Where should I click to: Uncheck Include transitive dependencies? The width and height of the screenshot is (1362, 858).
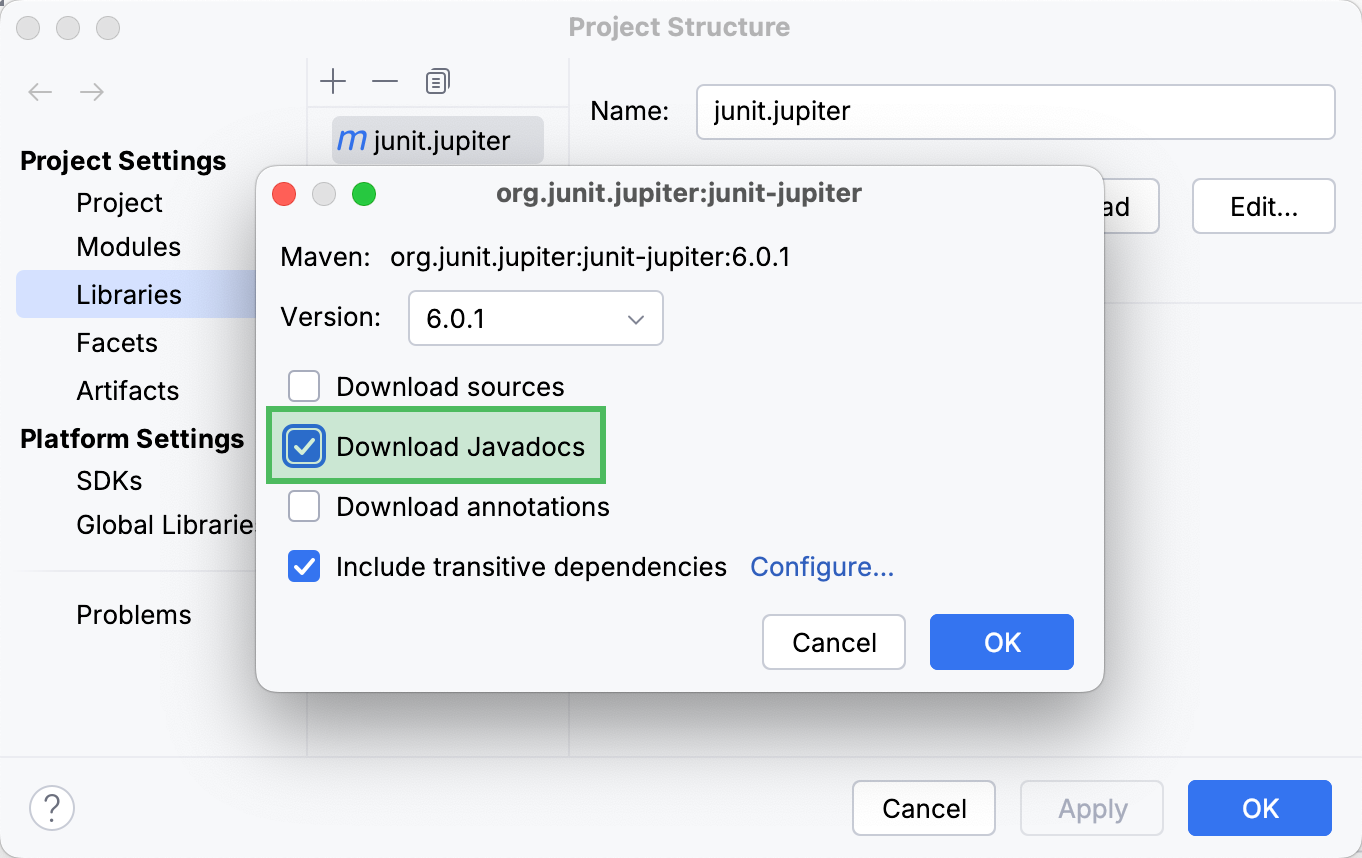tap(303, 566)
